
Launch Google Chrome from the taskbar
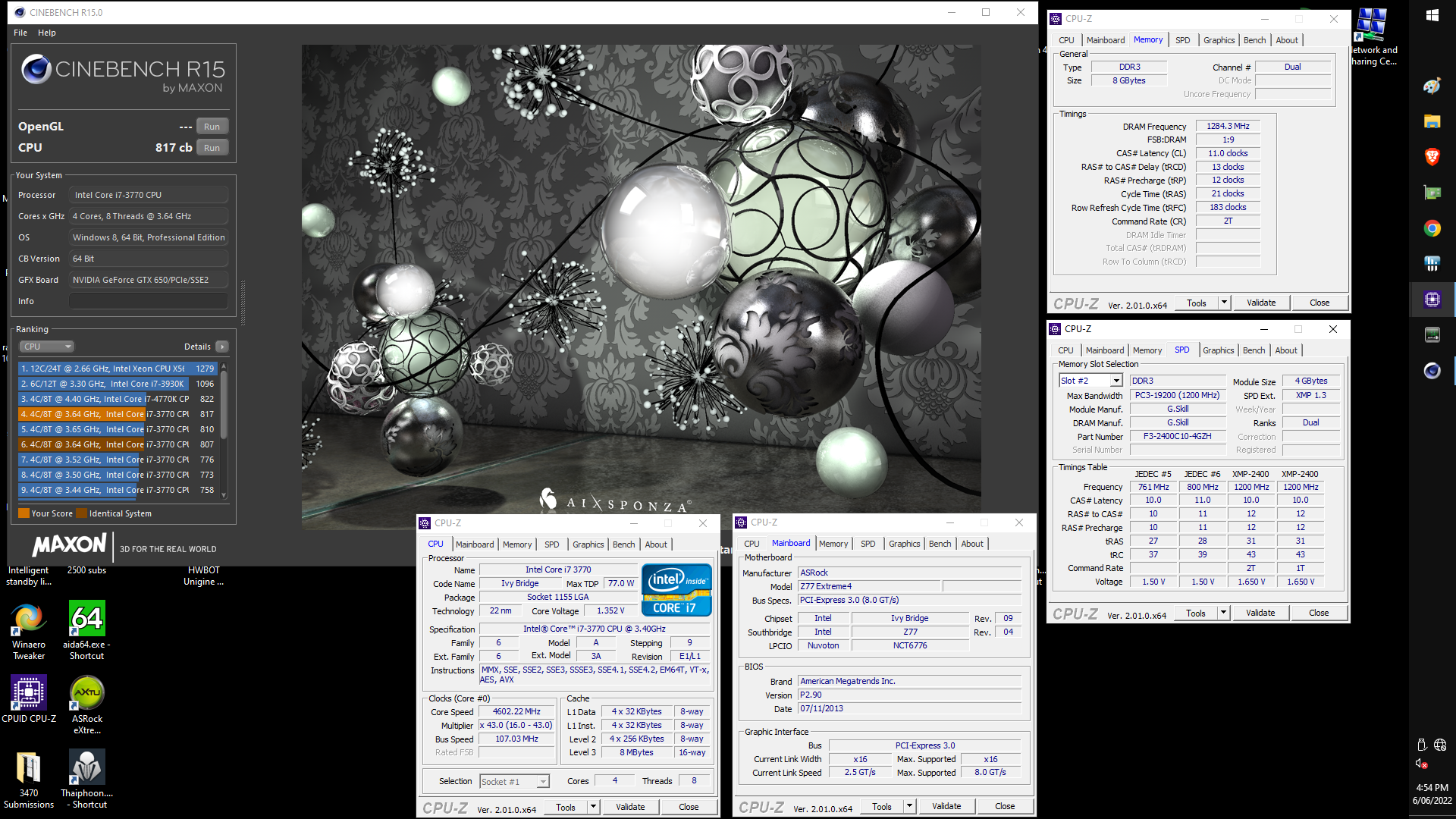(1432, 228)
